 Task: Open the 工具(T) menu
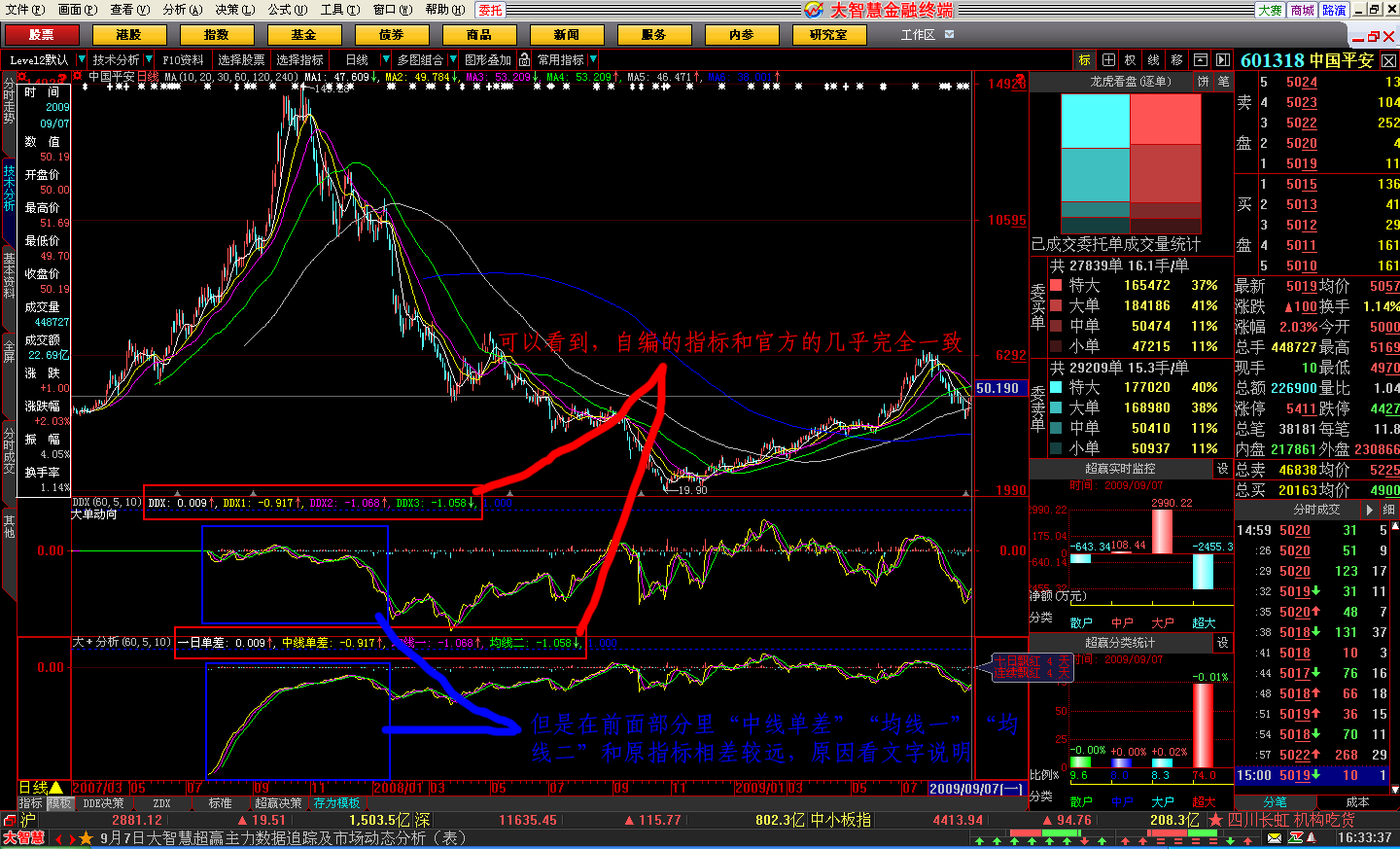pos(340,10)
